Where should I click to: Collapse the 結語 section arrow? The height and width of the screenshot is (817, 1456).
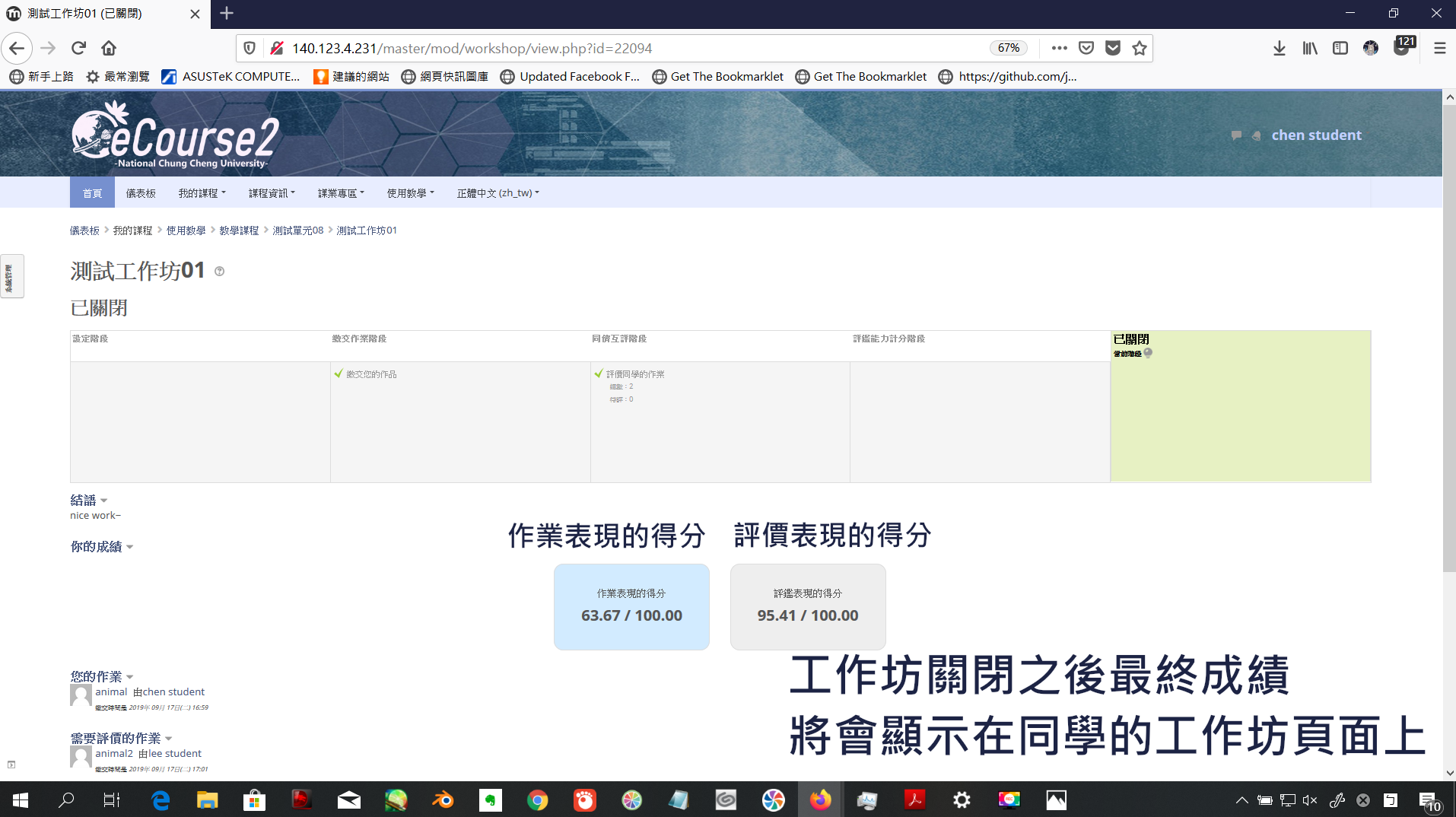coord(105,501)
